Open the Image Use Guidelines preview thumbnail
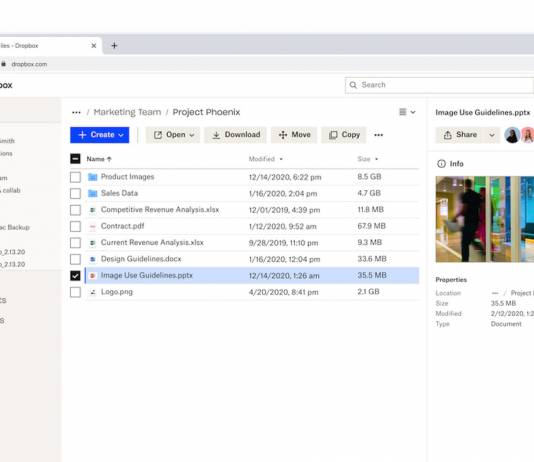534x462 pixels. pyautogui.click(x=485, y=219)
